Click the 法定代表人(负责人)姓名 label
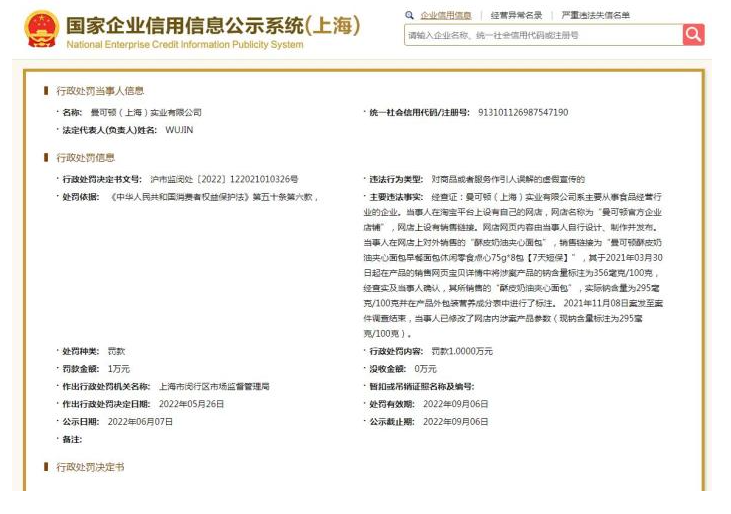731x514 pixels. (x=110, y=130)
